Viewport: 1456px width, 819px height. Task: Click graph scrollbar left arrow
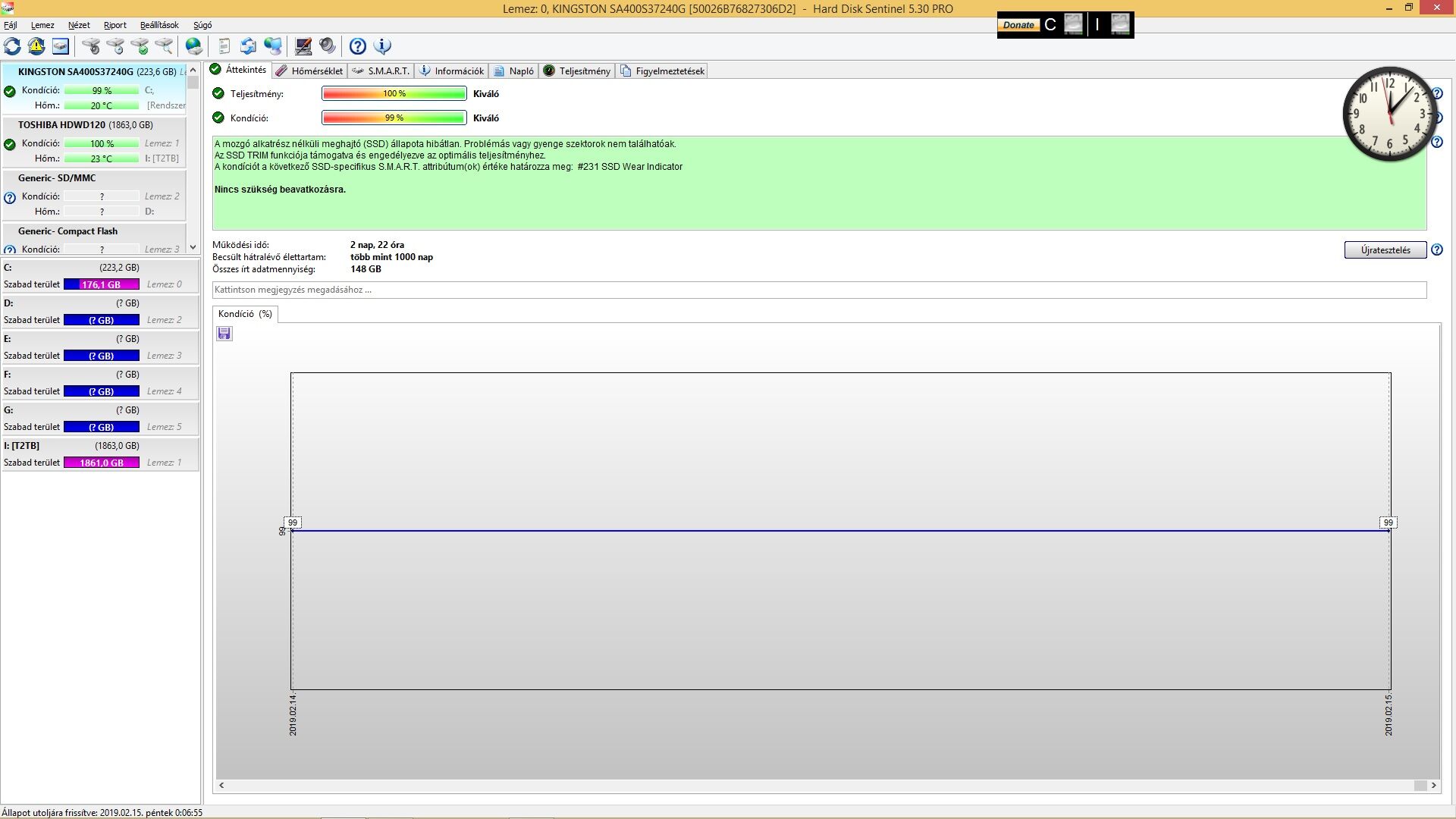click(221, 786)
